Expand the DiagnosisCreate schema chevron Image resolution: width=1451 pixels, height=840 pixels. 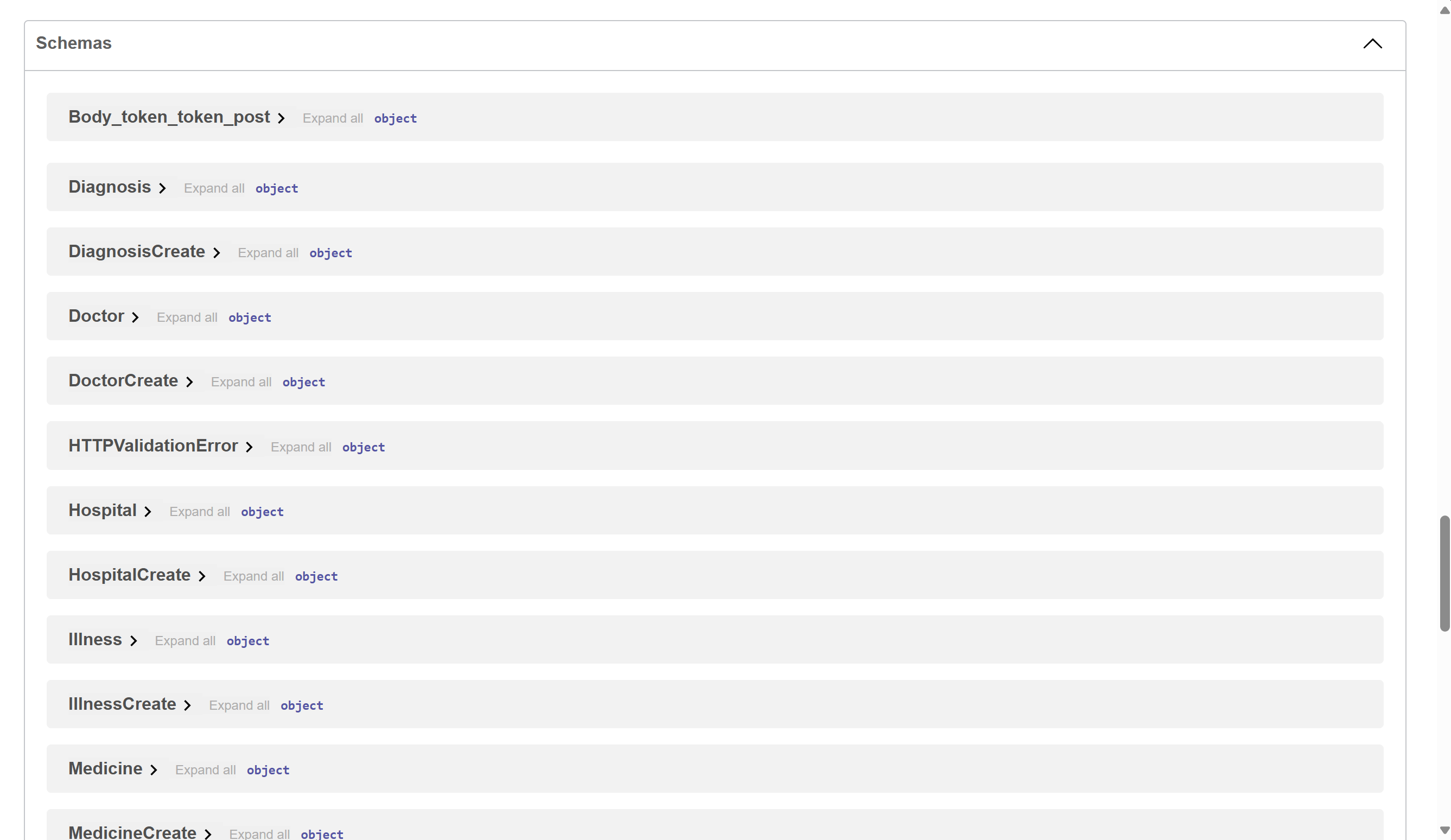coord(217,253)
